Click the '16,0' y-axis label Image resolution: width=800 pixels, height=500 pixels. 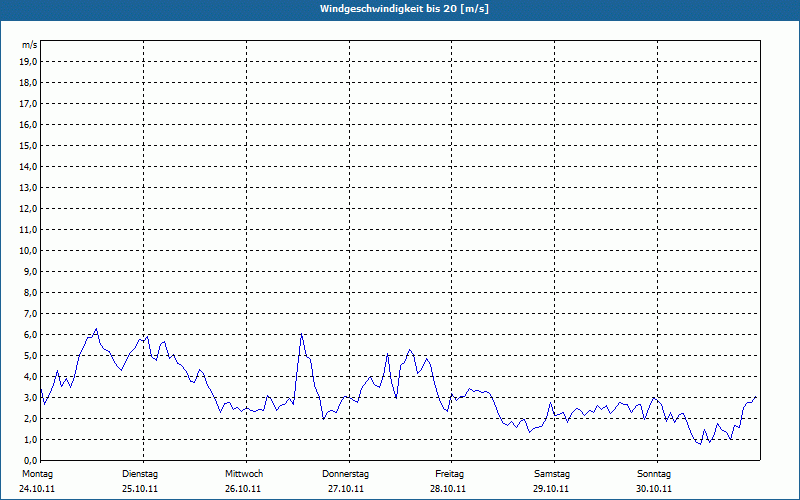(x=28, y=124)
